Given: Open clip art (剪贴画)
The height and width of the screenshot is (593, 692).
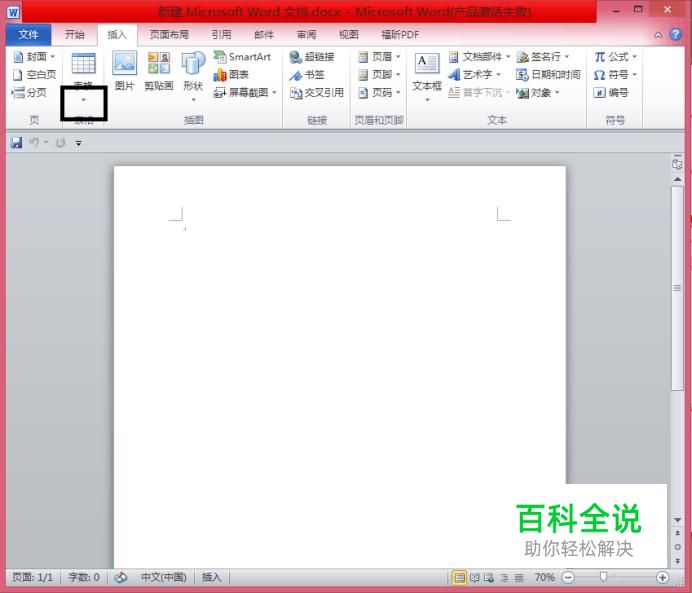Looking at the screenshot, I should (x=158, y=71).
